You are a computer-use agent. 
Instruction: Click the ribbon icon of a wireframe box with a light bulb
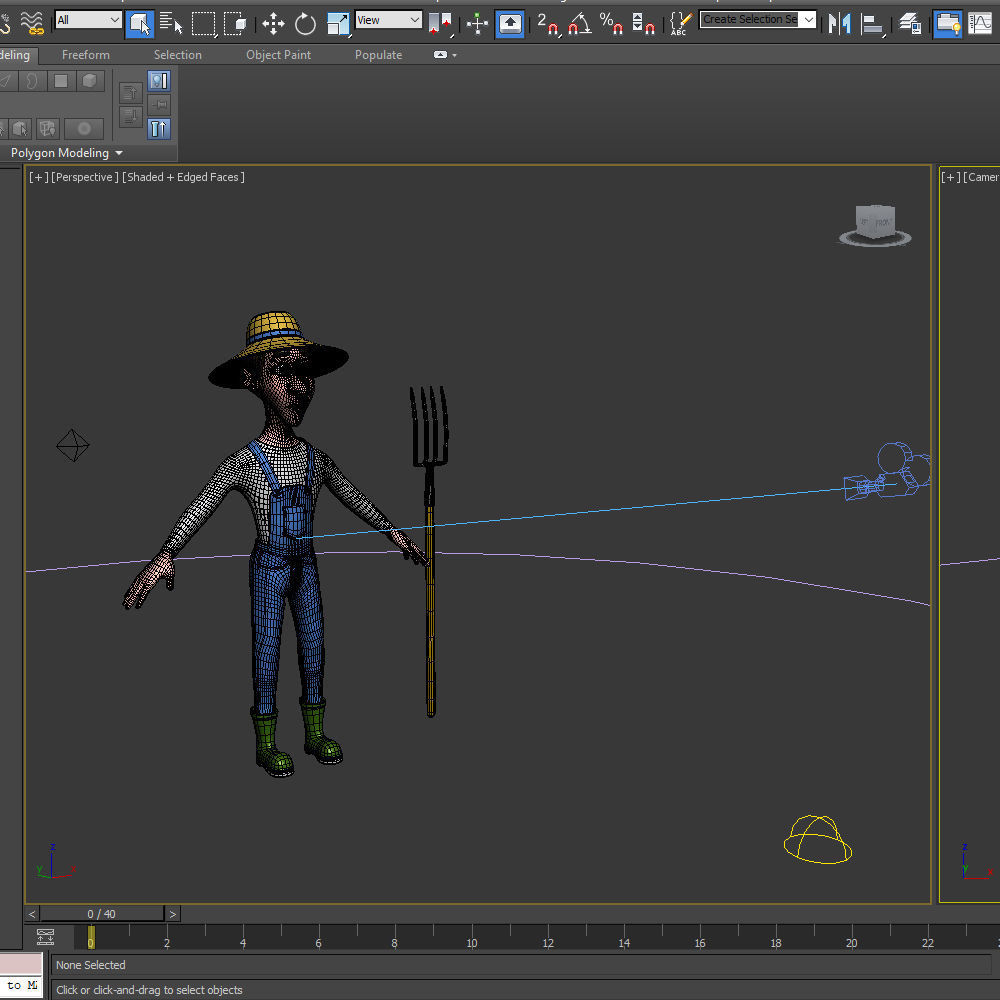point(47,128)
